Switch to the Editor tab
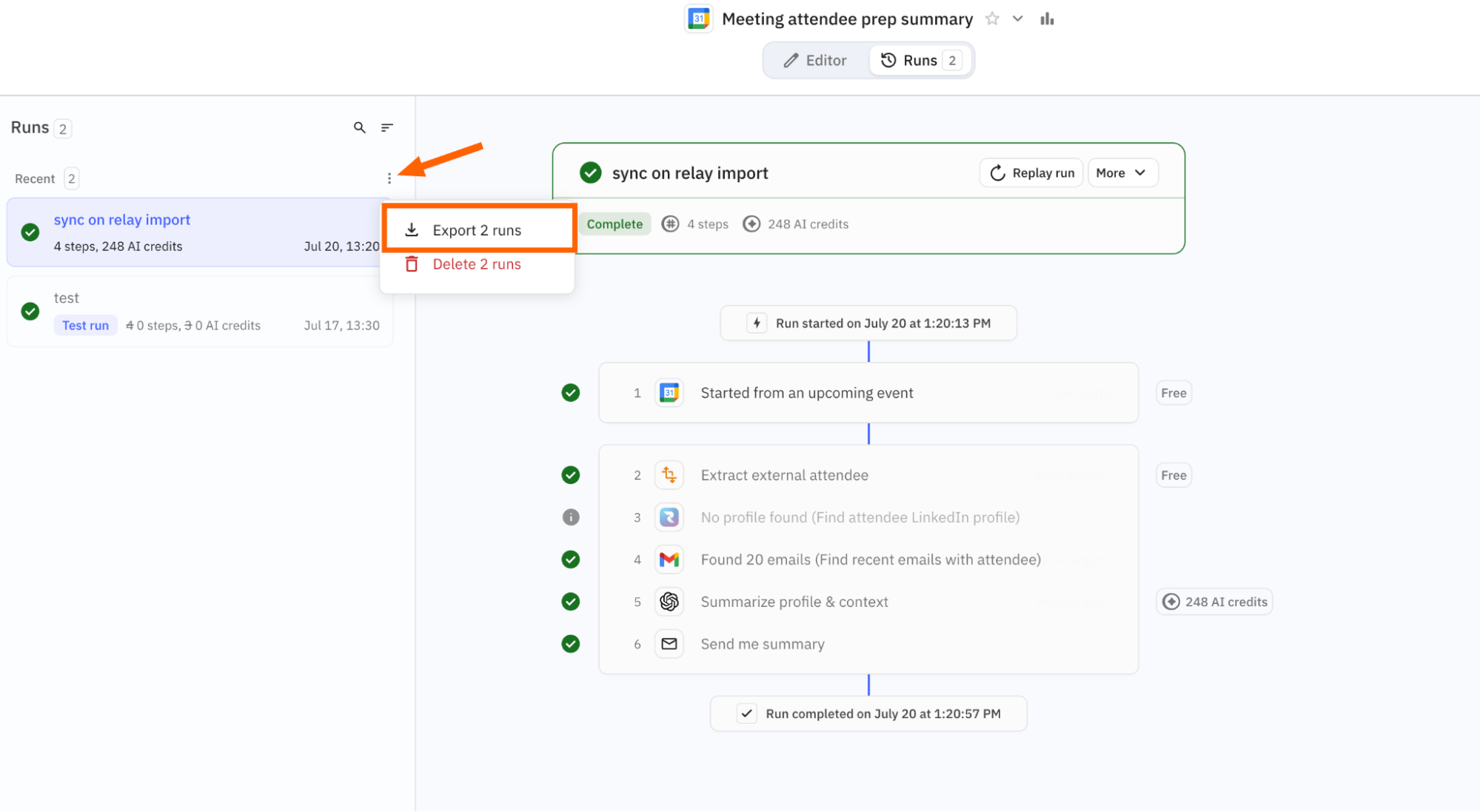The image size is (1480, 812). pyautogui.click(x=816, y=61)
